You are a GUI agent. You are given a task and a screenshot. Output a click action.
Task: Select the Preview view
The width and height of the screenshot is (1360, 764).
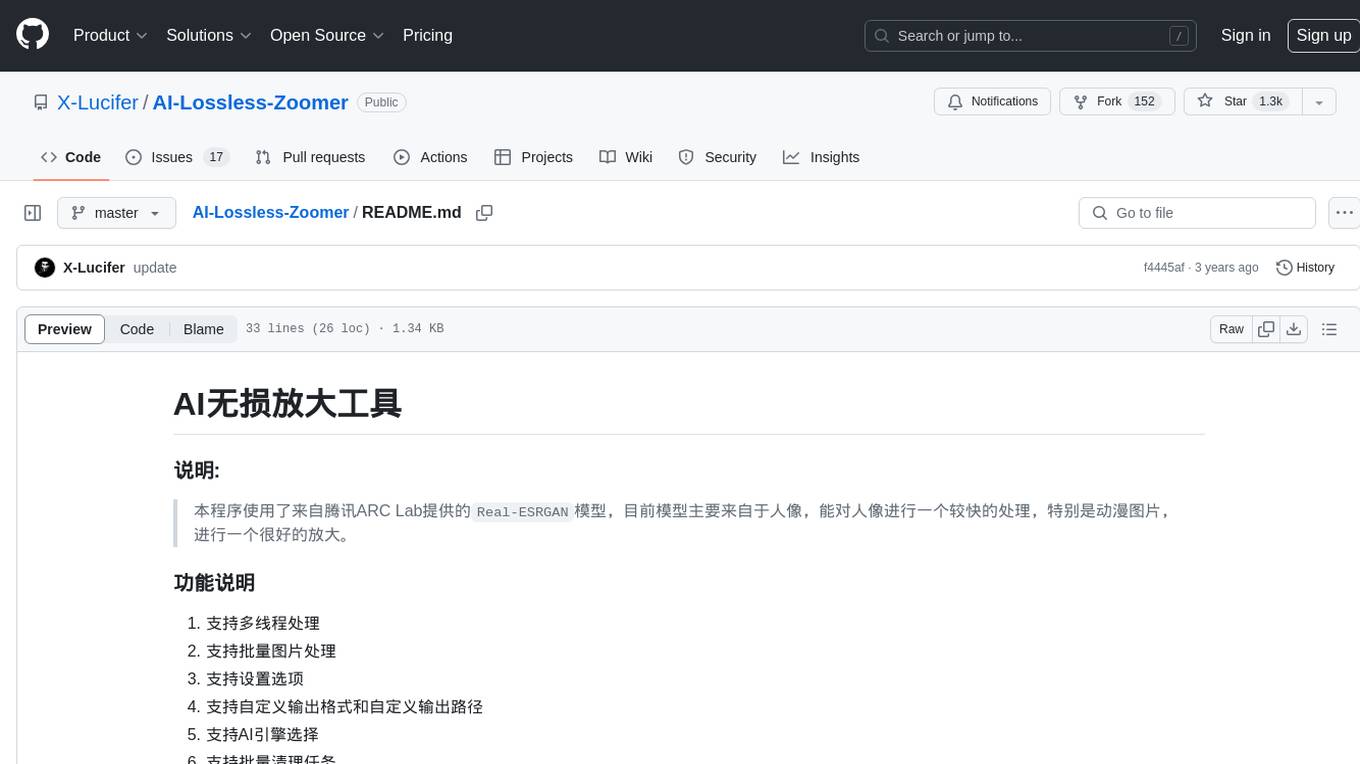tap(65, 329)
